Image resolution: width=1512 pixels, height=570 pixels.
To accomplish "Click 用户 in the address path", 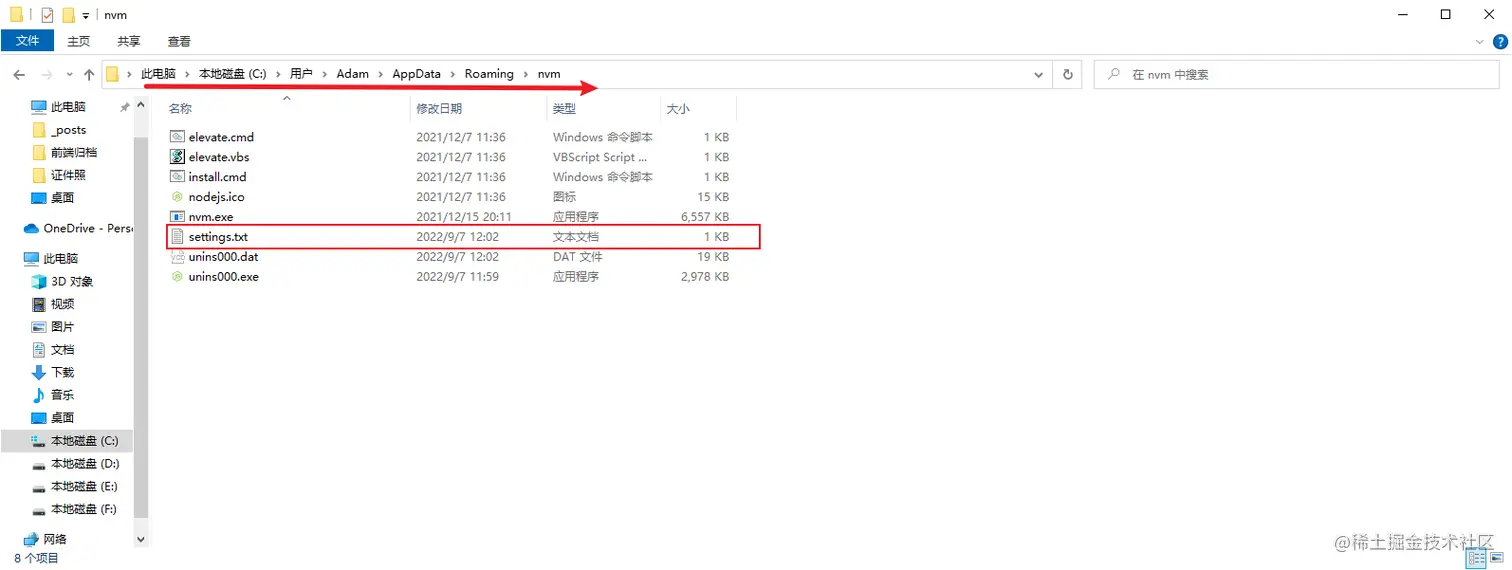I will [x=301, y=74].
